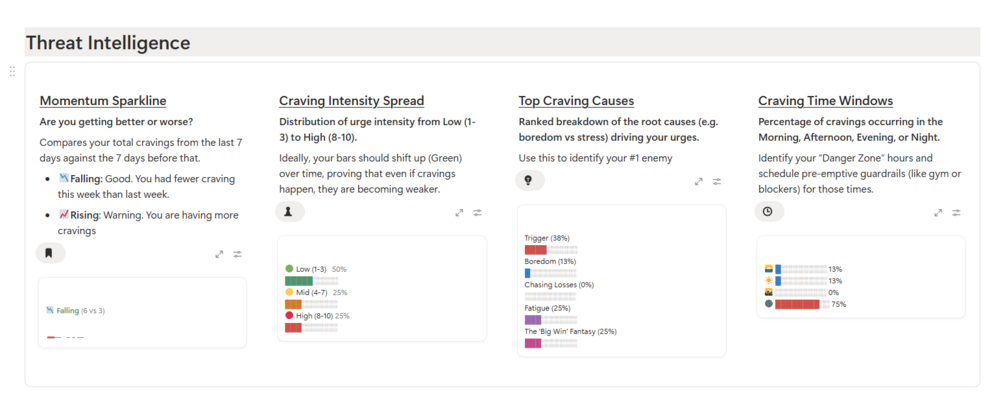Click the bookmark icon under Momentum Sparkline
This screenshot has height=417, width=1005.
(49, 253)
